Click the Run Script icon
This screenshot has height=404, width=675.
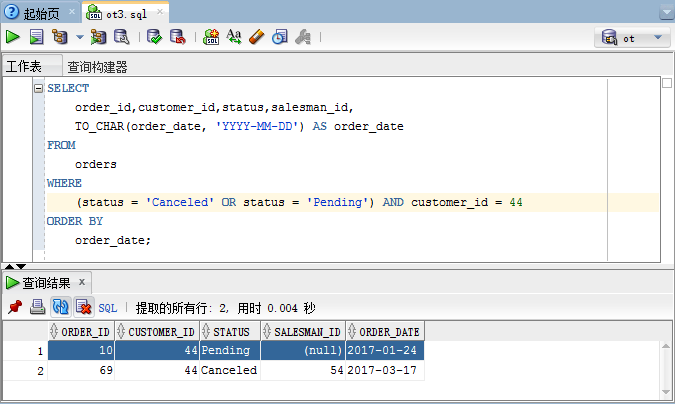point(36,37)
